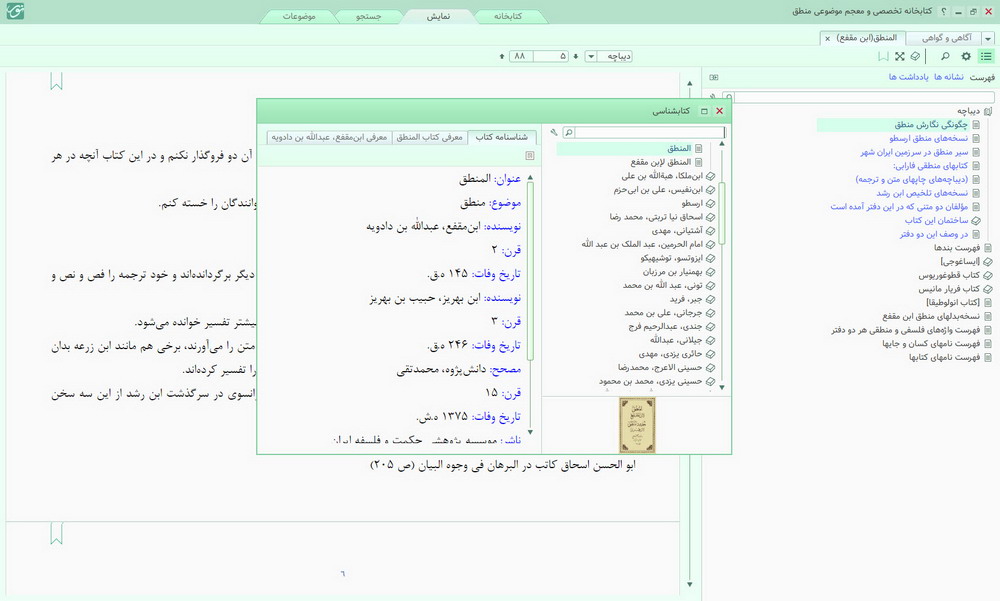Select the فهرست index tab label
Screen dimensions: 1000x601
point(982,77)
